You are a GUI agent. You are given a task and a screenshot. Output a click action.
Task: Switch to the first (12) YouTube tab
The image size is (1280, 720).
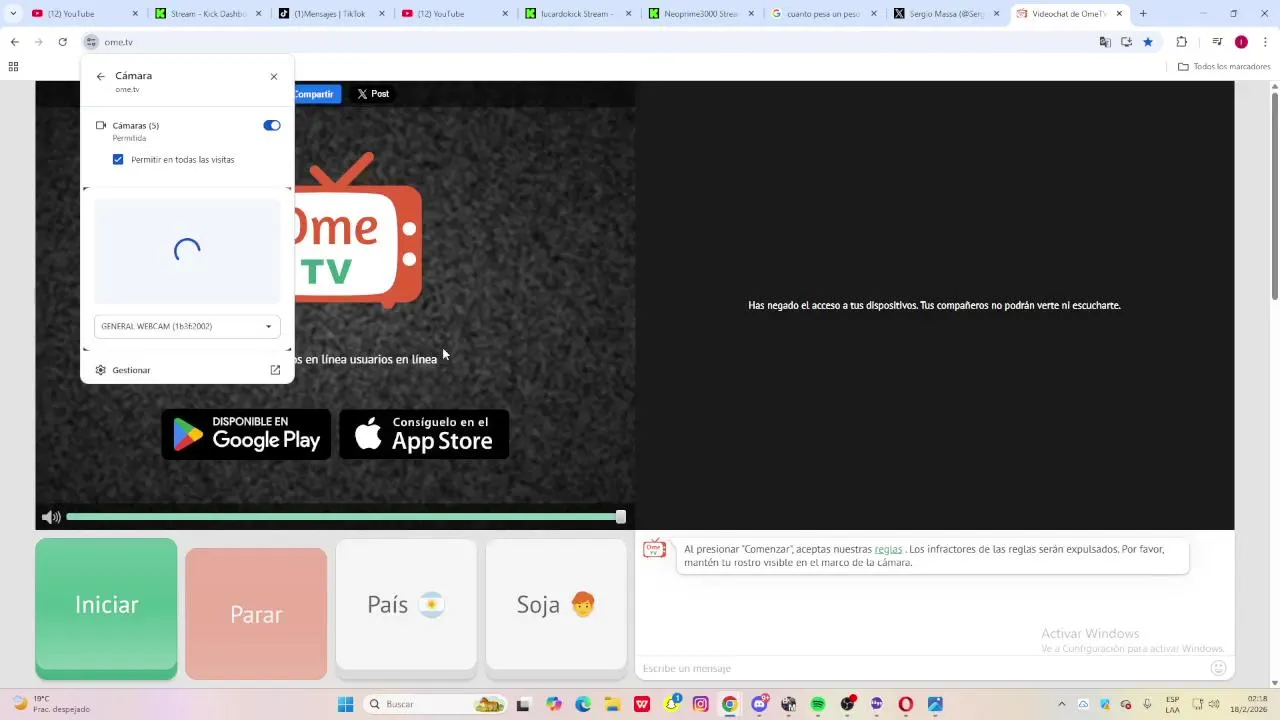84,14
